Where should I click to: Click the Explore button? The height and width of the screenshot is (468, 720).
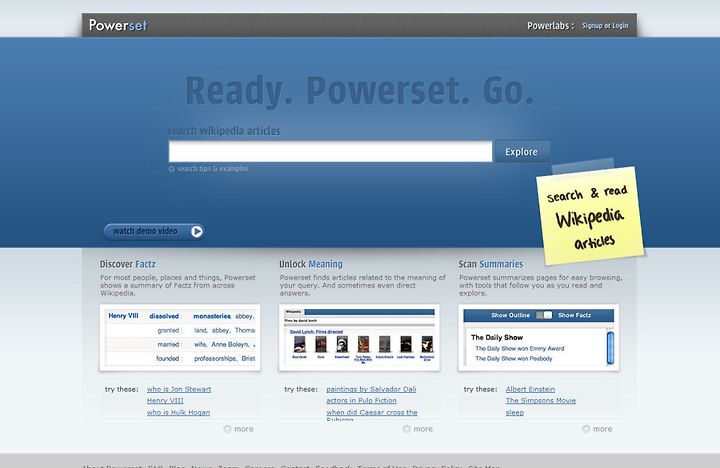[521, 152]
